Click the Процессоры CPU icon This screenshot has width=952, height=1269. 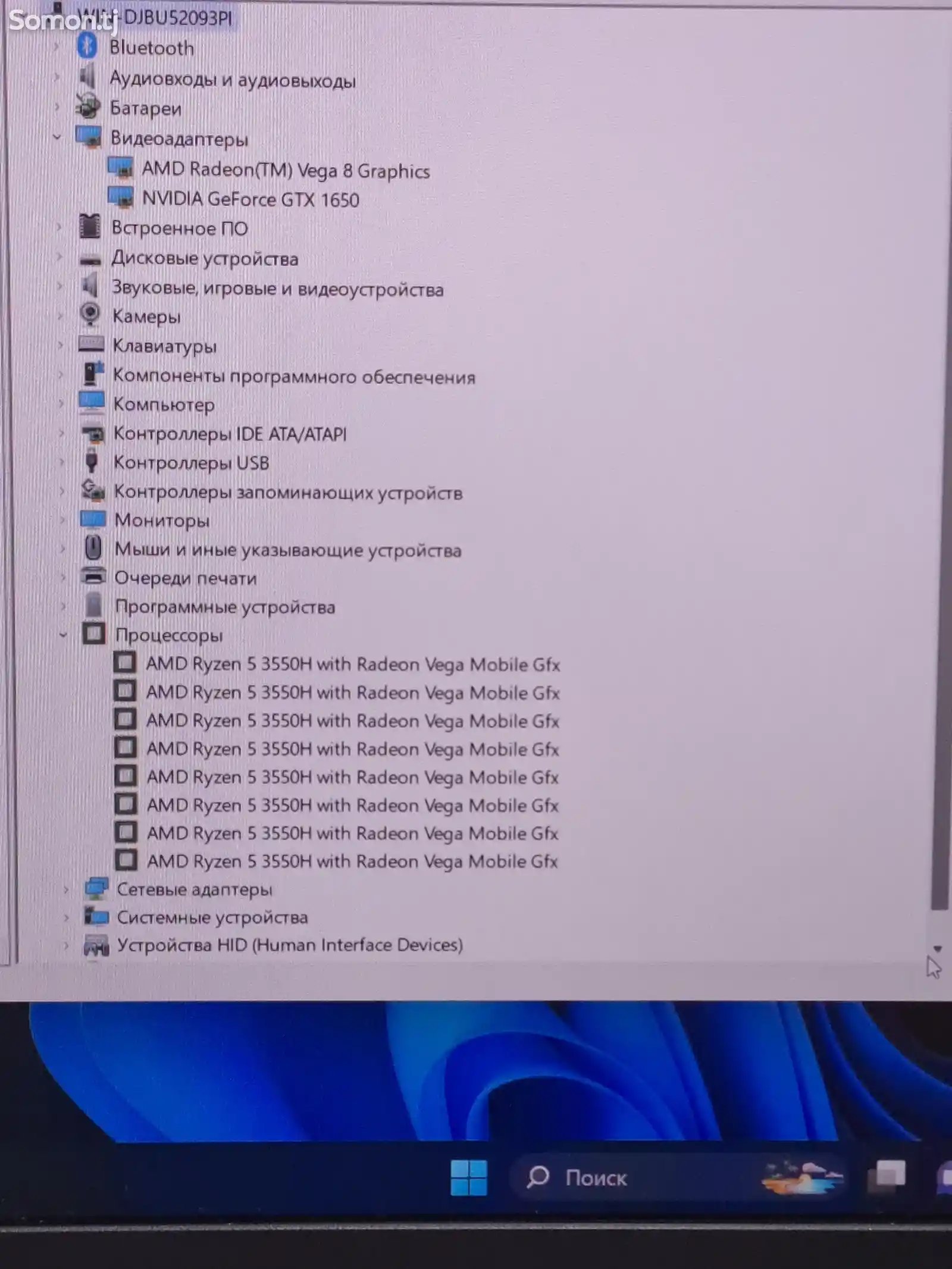coord(94,634)
